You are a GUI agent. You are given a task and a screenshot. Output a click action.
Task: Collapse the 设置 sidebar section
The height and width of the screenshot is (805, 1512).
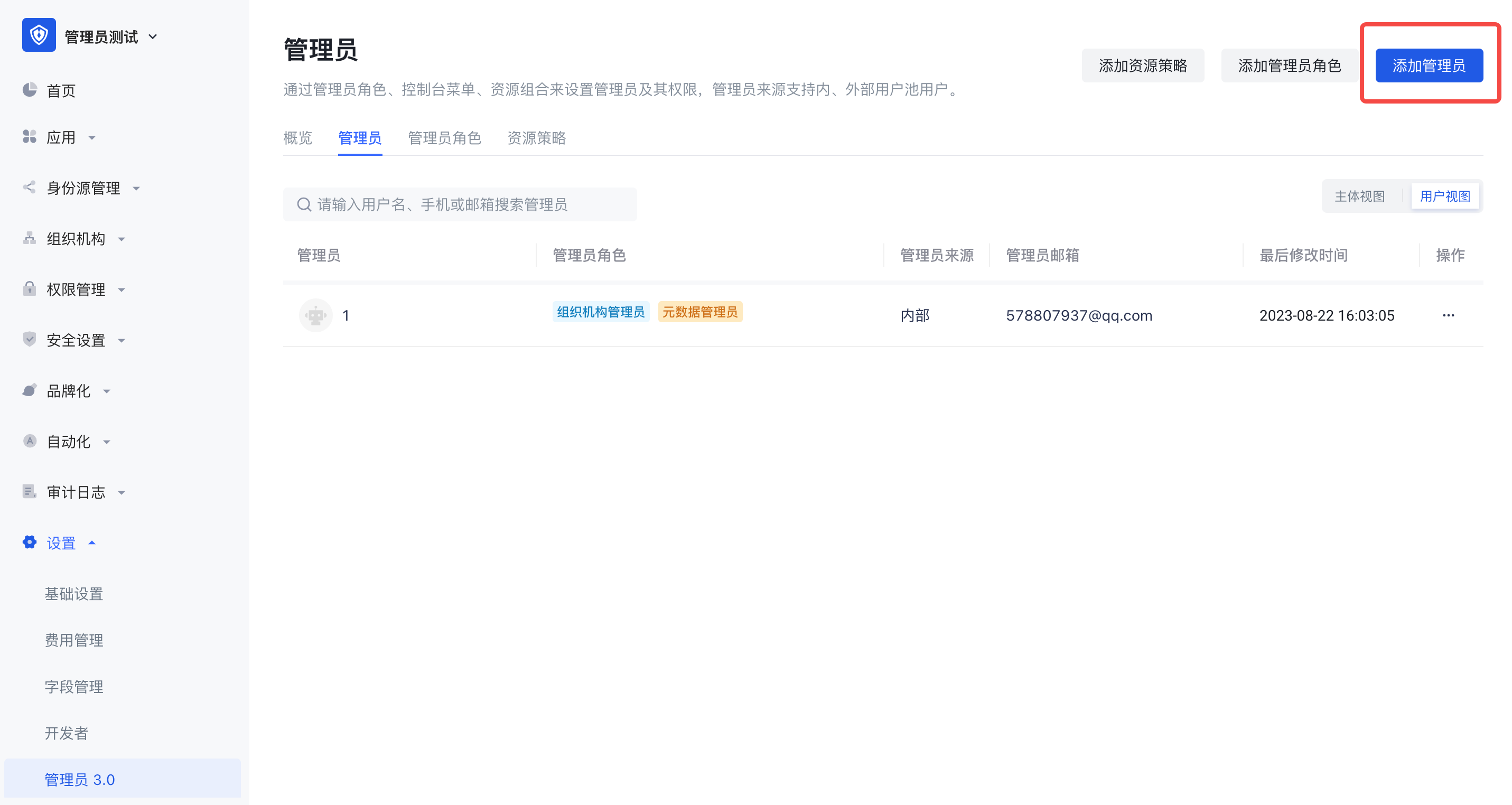pyautogui.click(x=61, y=542)
